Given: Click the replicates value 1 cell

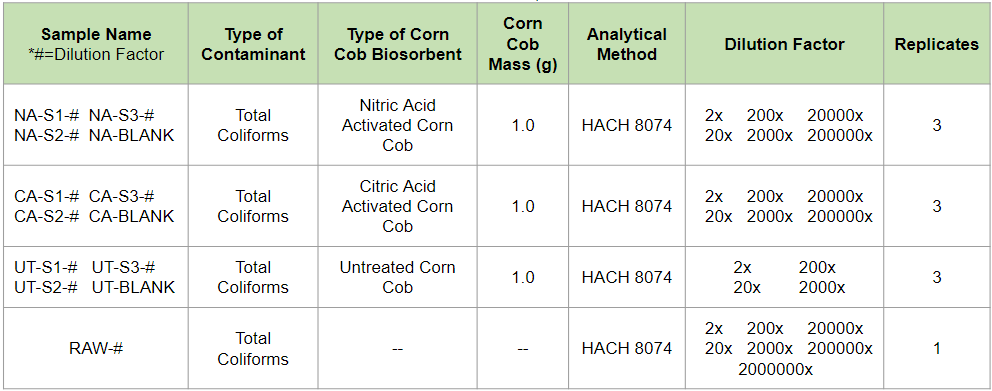Looking at the screenshot, I should pyautogui.click(x=936, y=349).
